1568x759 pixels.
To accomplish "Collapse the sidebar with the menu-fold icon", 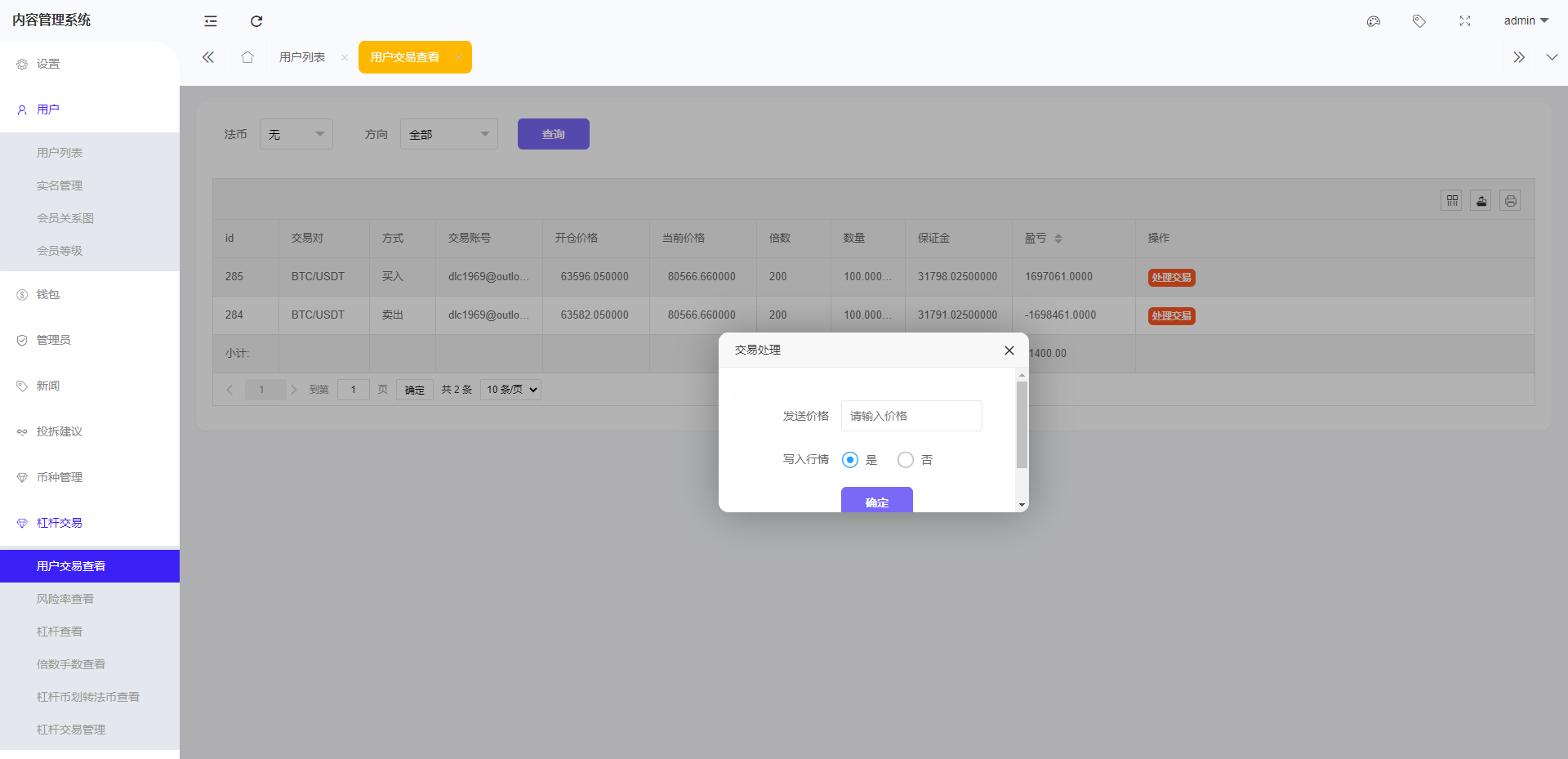I will coord(211,21).
